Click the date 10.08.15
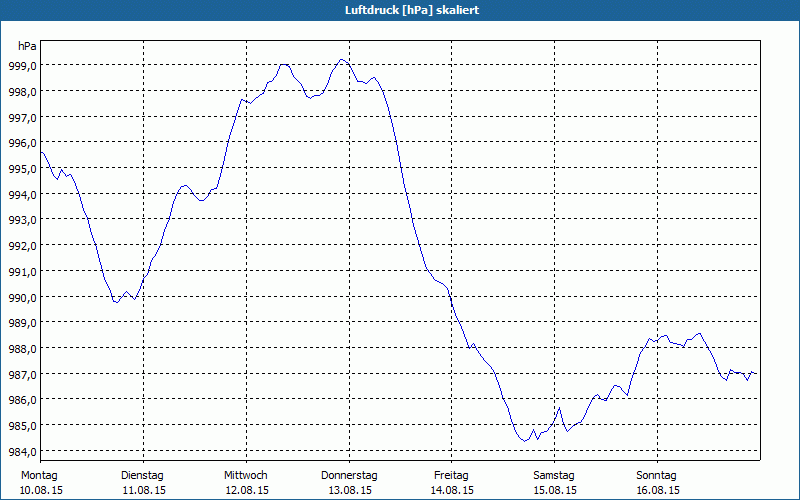The image size is (800, 500). pos(40,490)
